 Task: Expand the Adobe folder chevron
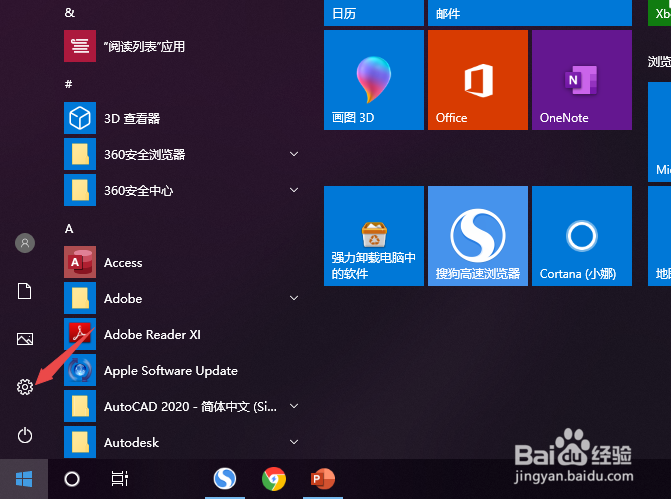tap(294, 298)
